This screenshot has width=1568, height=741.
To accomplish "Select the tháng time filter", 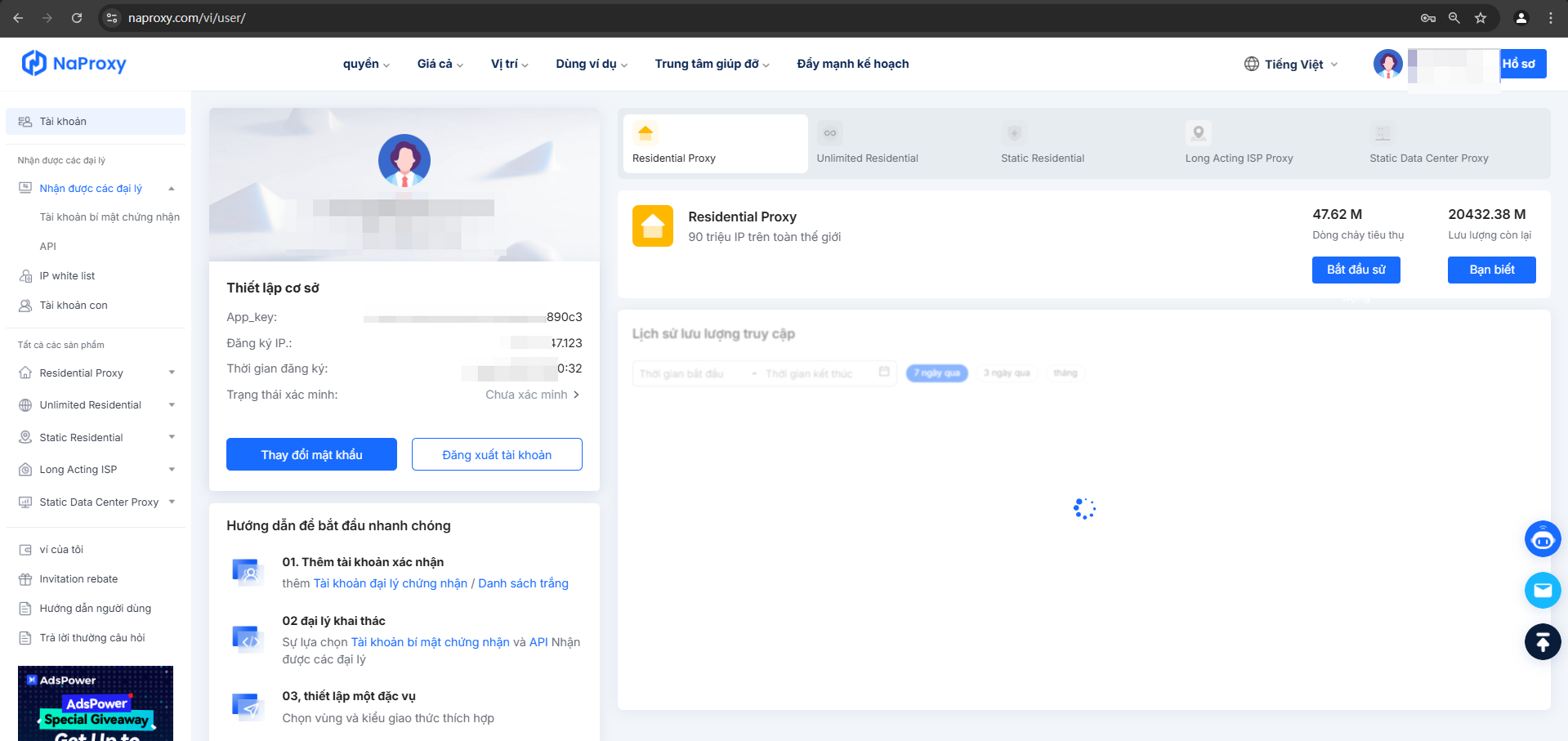I will 1065,373.
